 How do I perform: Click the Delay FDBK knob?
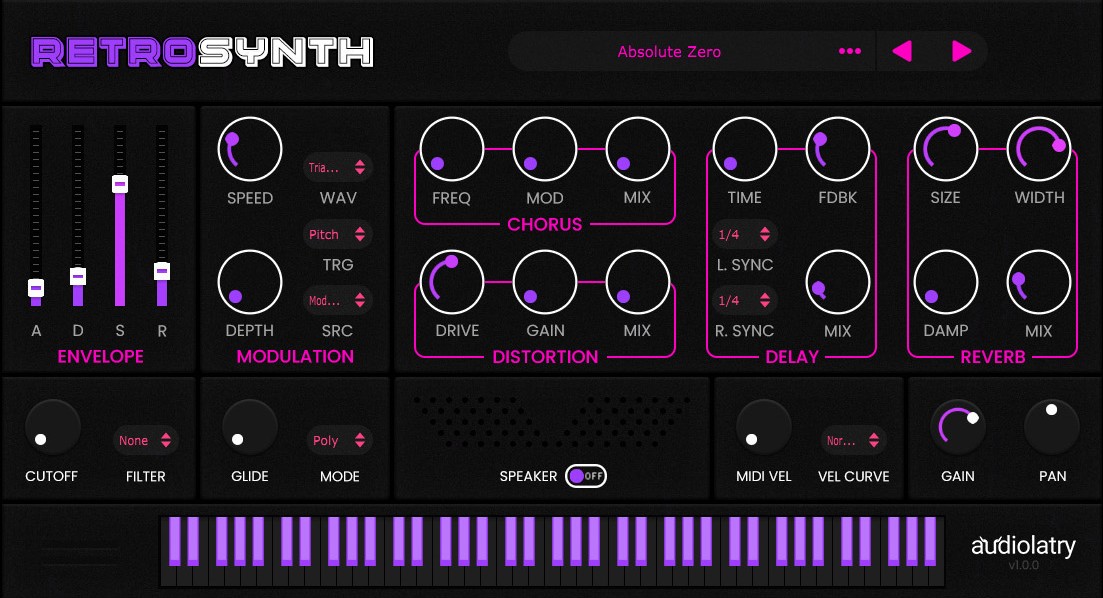point(838,149)
